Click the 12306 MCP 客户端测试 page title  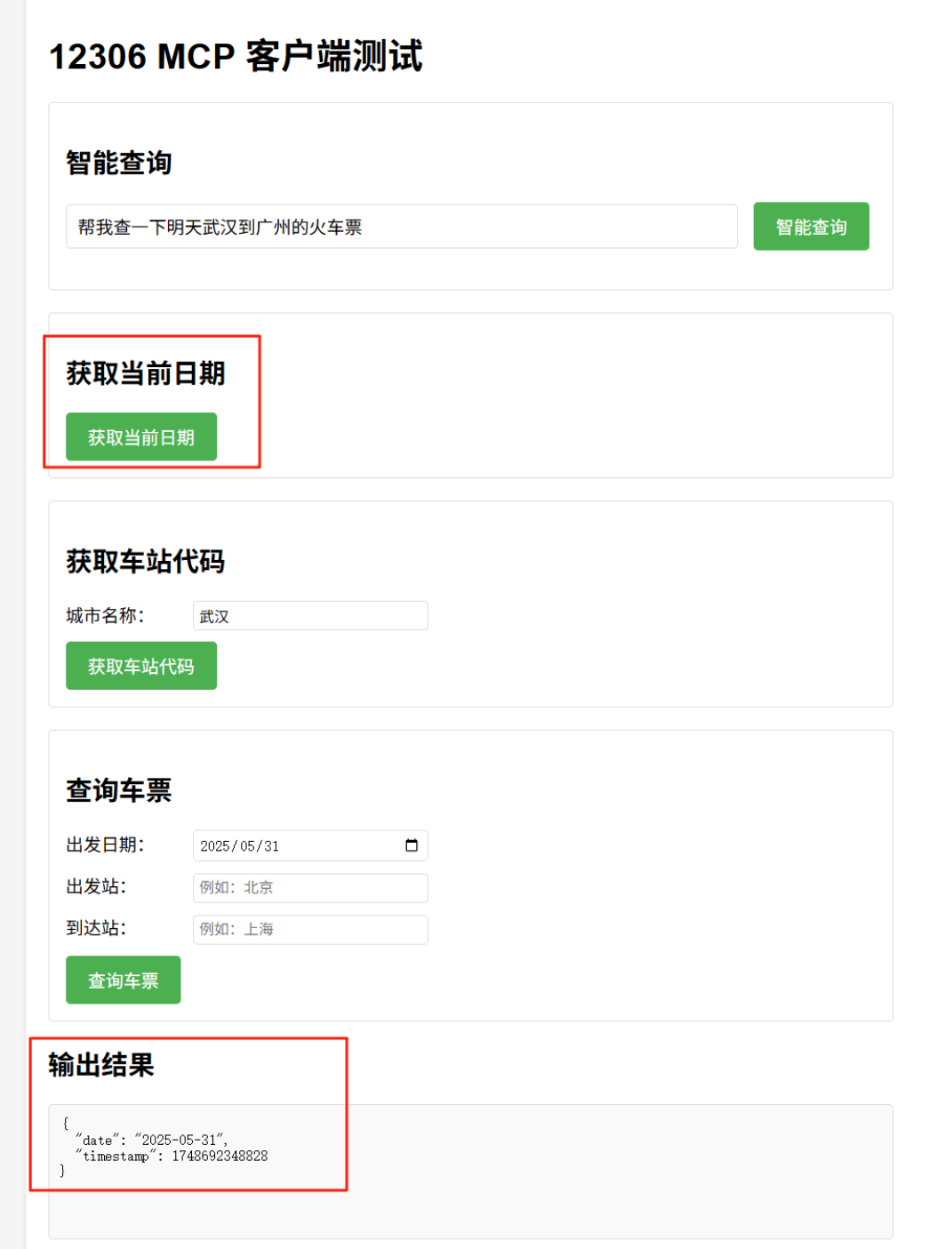[236, 56]
